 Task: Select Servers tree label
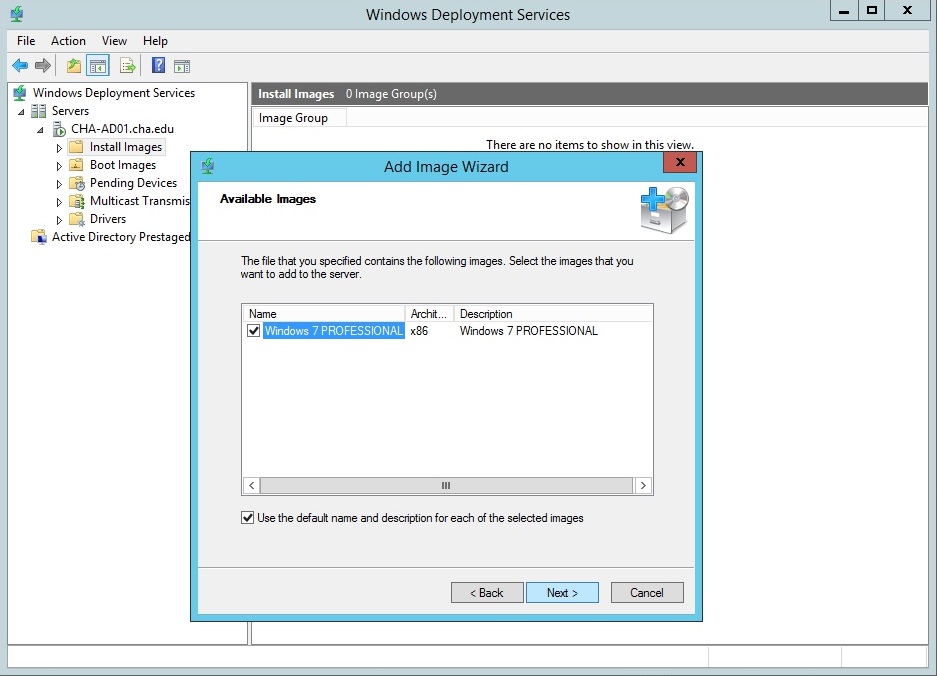point(71,111)
